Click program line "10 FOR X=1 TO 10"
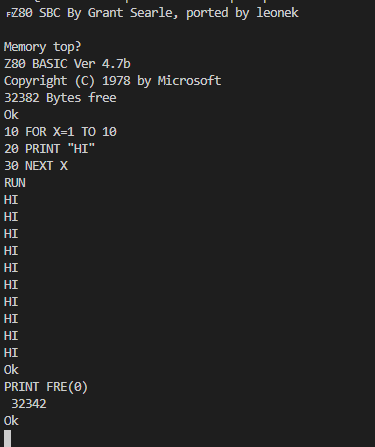Screen dimensions: 375x447 60,132
